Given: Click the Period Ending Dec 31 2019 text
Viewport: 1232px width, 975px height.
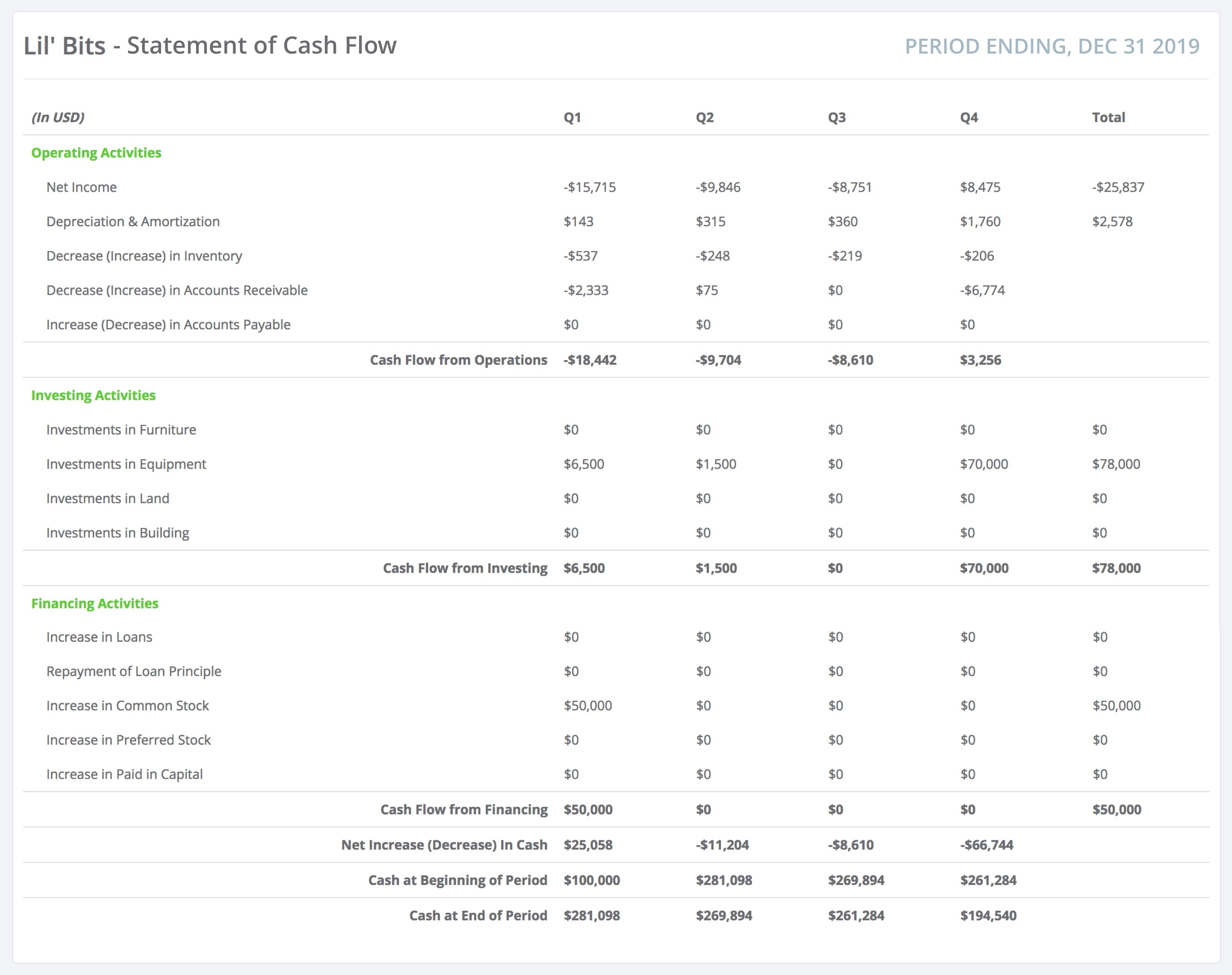Looking at the screenshot, I should tap(1052, 46).
